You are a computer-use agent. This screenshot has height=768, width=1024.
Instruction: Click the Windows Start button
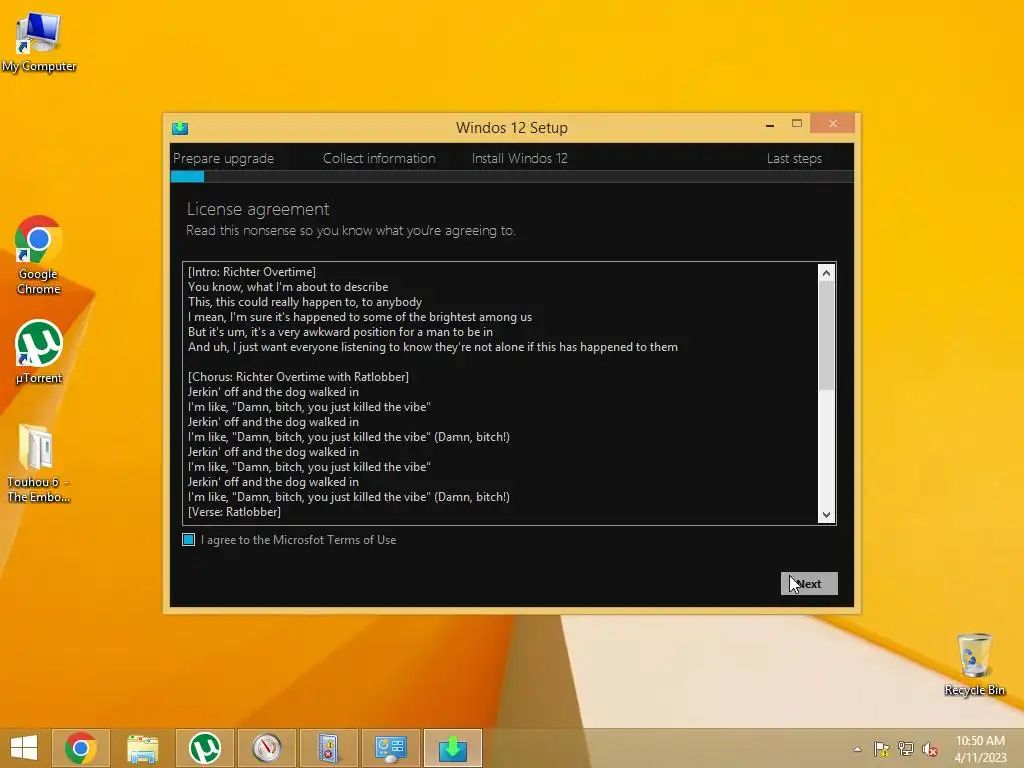click(24, 748)
